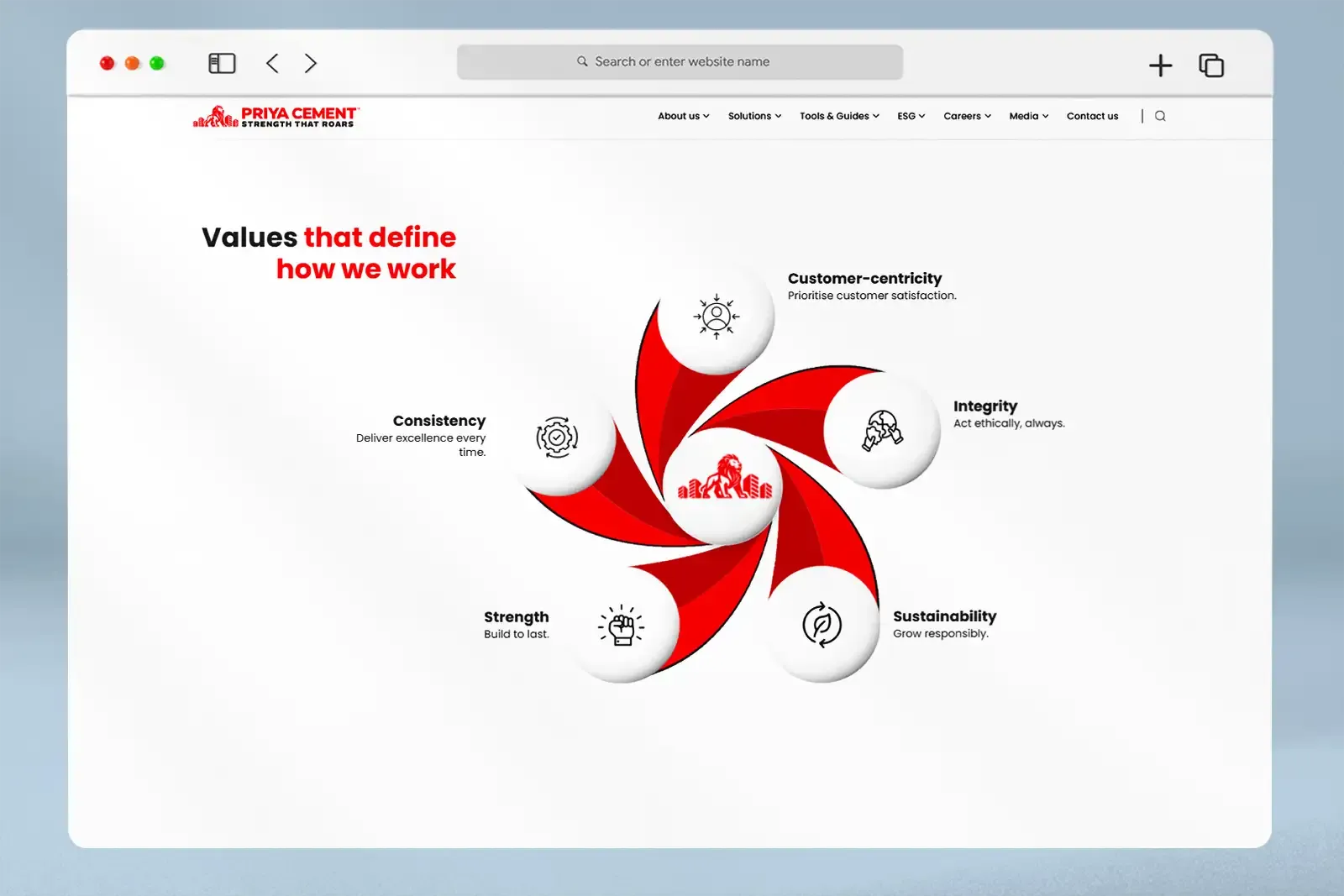Expand the Solutions dropdown menu
The height and width of the screenshot is (896, 1344).
click(x=754, y=116)
